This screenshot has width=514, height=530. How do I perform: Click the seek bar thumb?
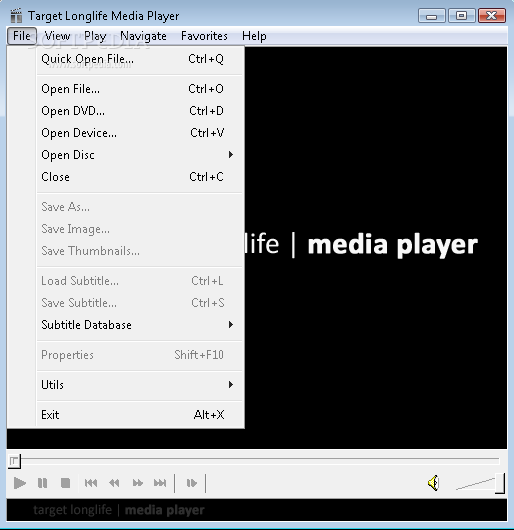(x=14, y=461)
